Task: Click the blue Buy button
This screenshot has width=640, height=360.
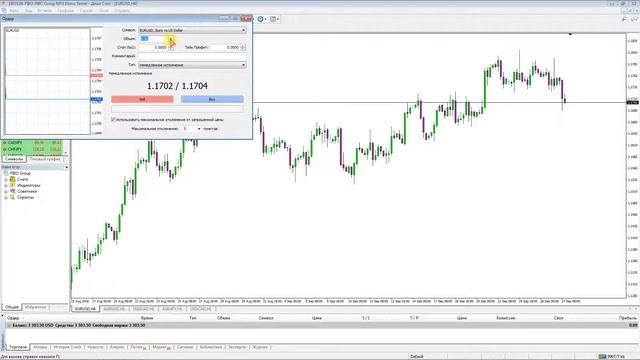Action: click(212, 99)
